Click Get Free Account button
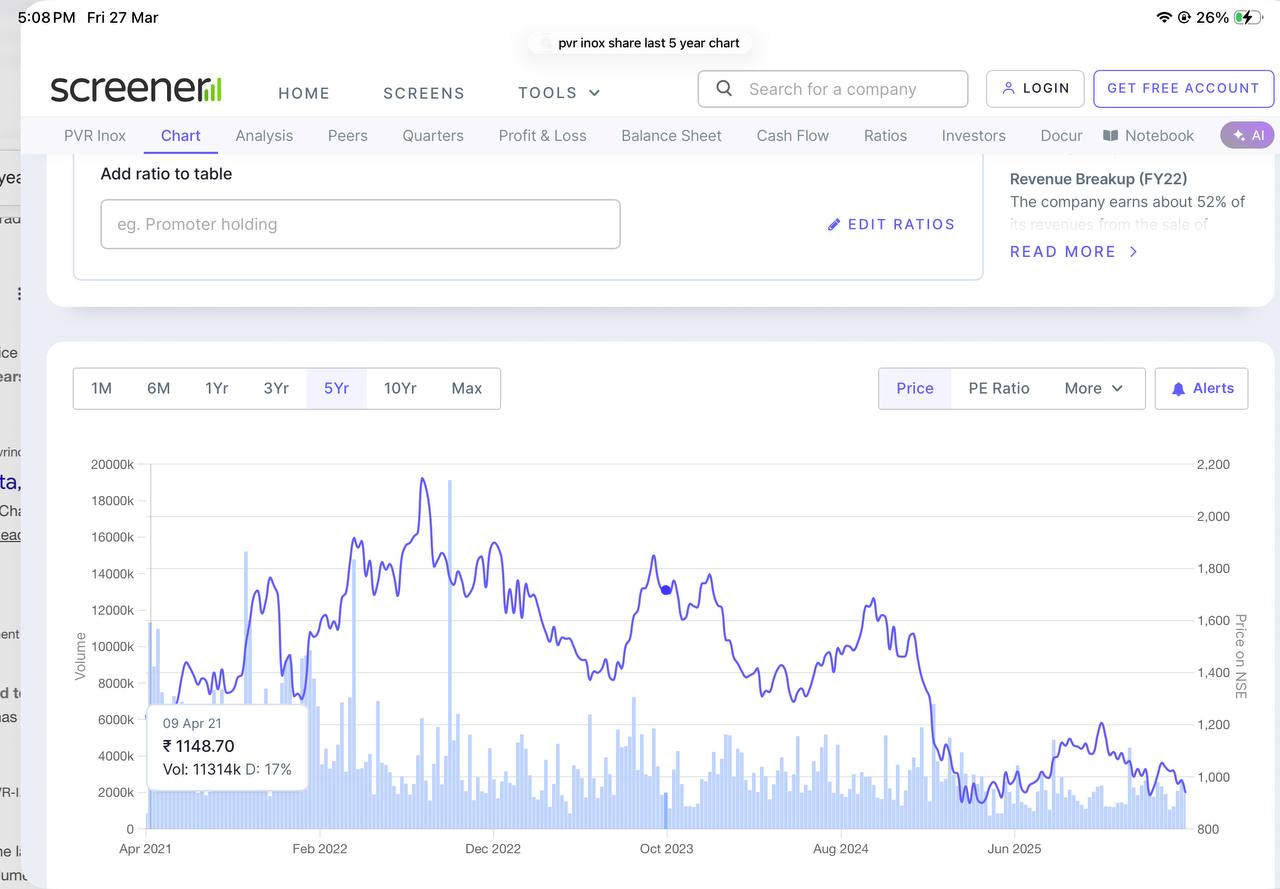The width and height of the screenshot is (1280, 889). point(1183,88)
